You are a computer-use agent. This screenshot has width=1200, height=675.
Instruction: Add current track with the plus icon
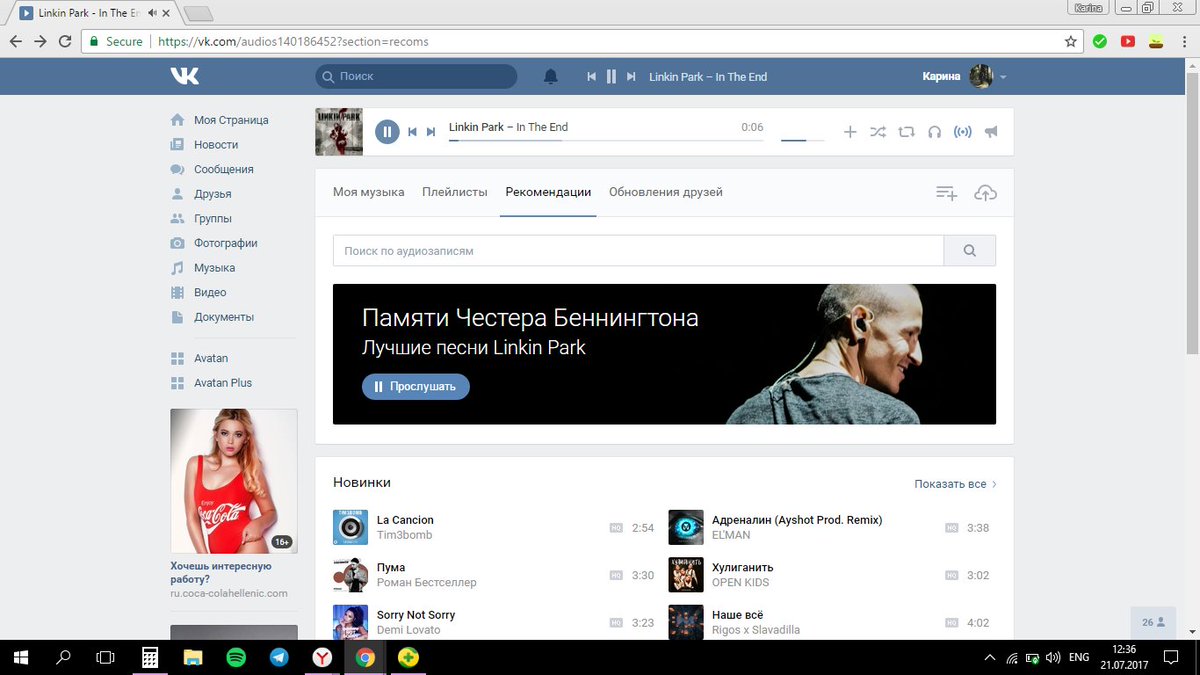tap(850, 131)
